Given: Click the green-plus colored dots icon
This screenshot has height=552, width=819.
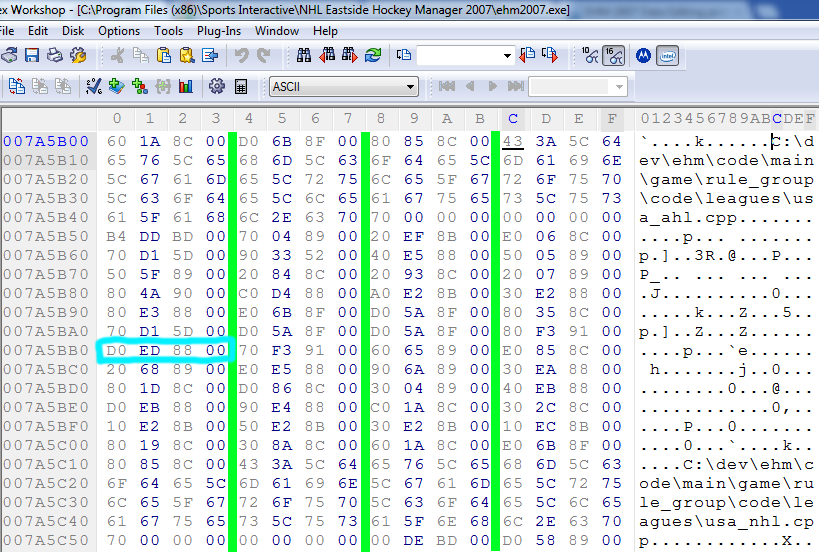Looking at the screenshot, I should tap(139, 86).
